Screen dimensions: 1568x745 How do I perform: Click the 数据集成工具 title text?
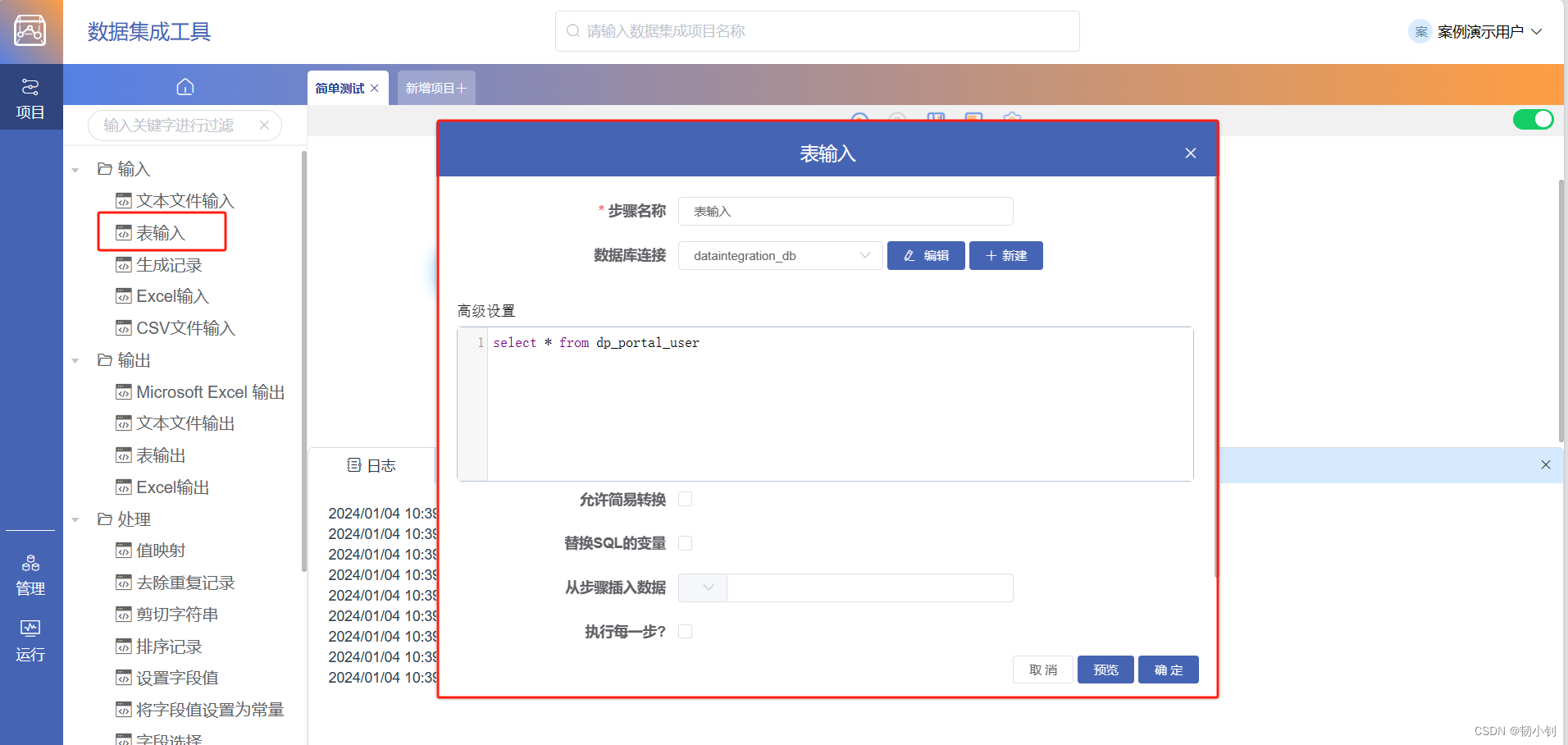point(149,31)
